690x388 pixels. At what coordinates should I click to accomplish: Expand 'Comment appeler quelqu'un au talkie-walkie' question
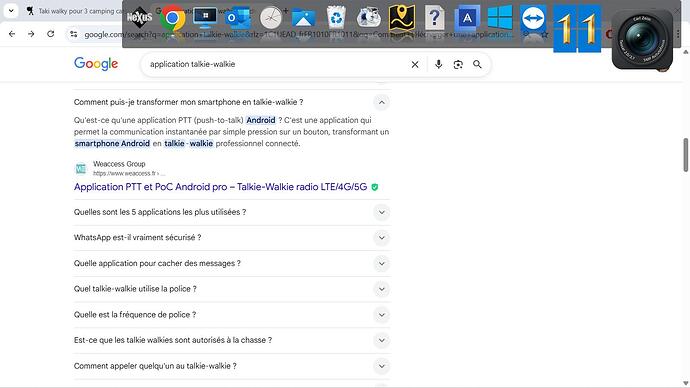(x=382, y=366)
